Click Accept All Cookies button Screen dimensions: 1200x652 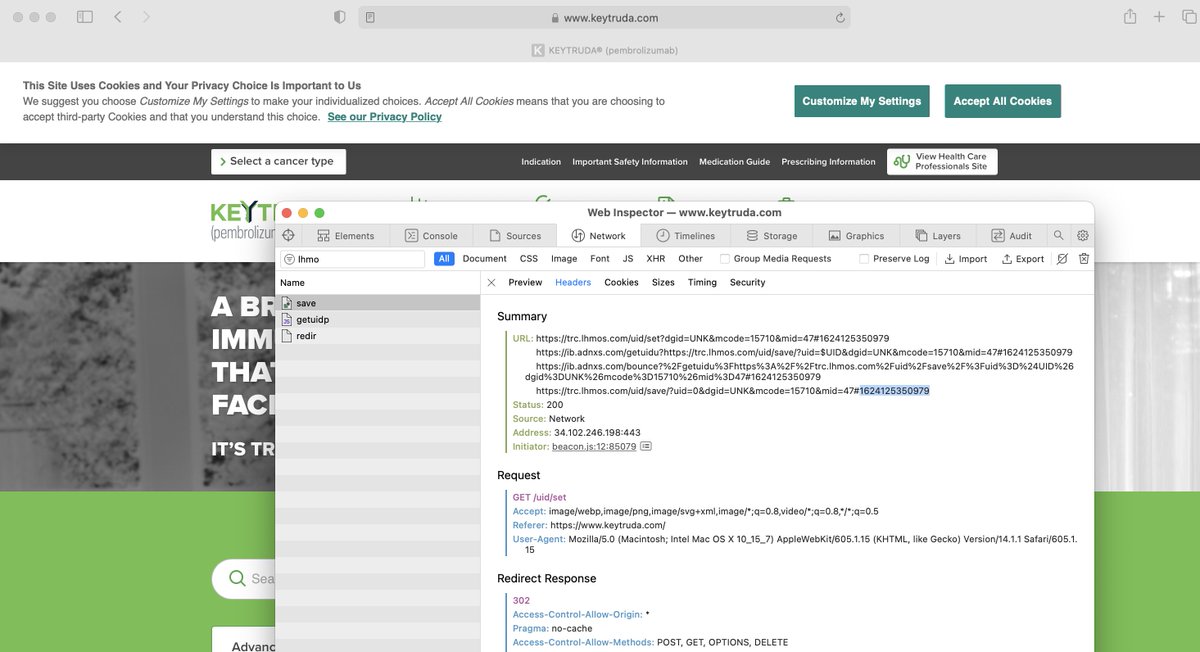(1003, 101)
